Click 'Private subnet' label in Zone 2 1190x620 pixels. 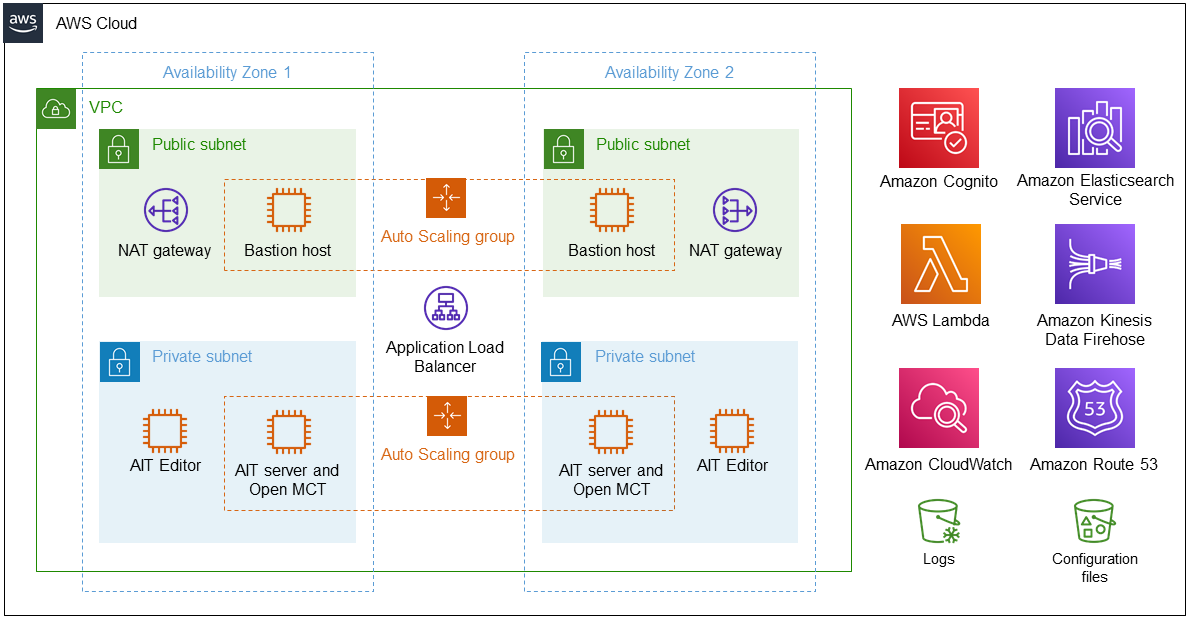coord(645,357)
